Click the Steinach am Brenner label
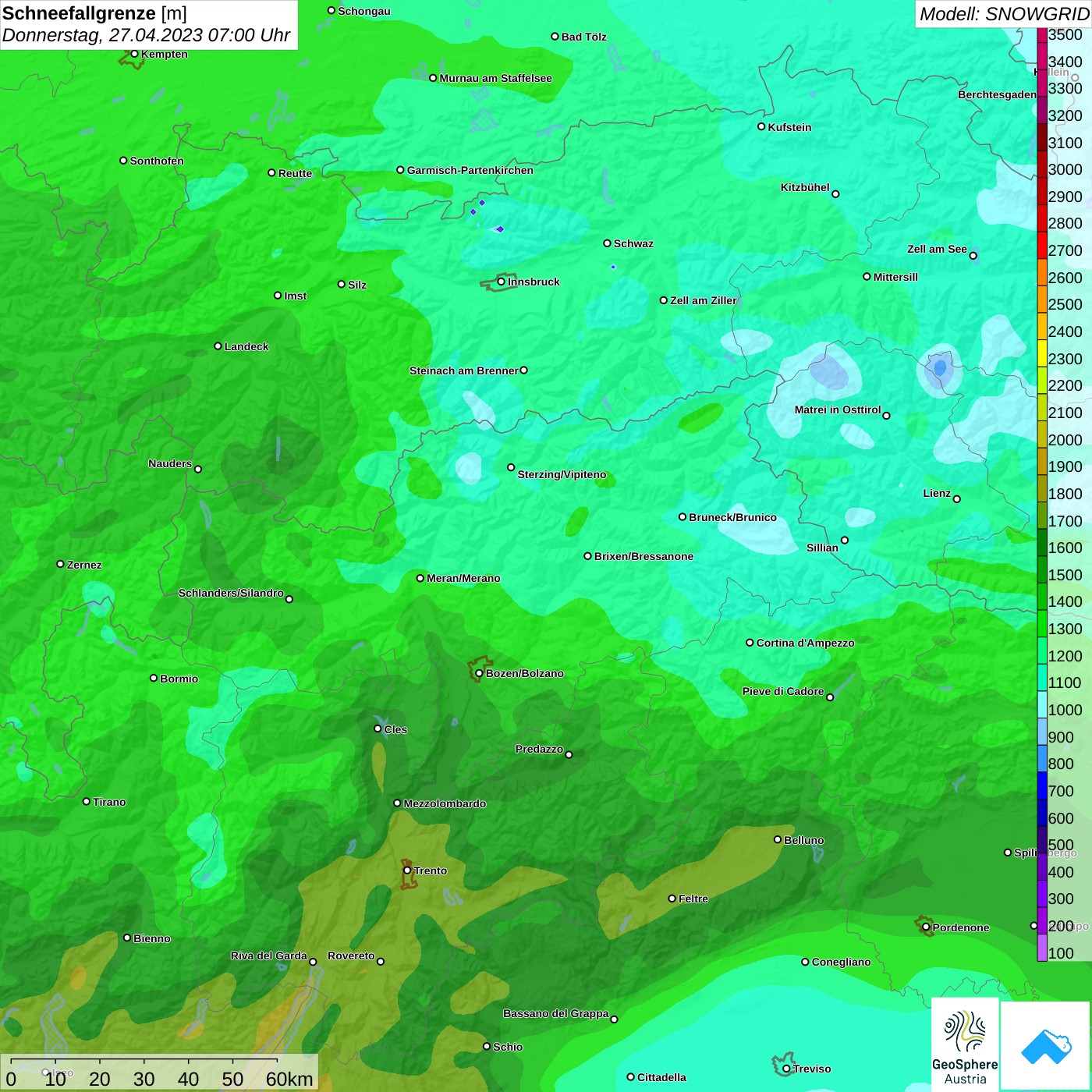This screenshot has width=1092, height=1092. 463,370
